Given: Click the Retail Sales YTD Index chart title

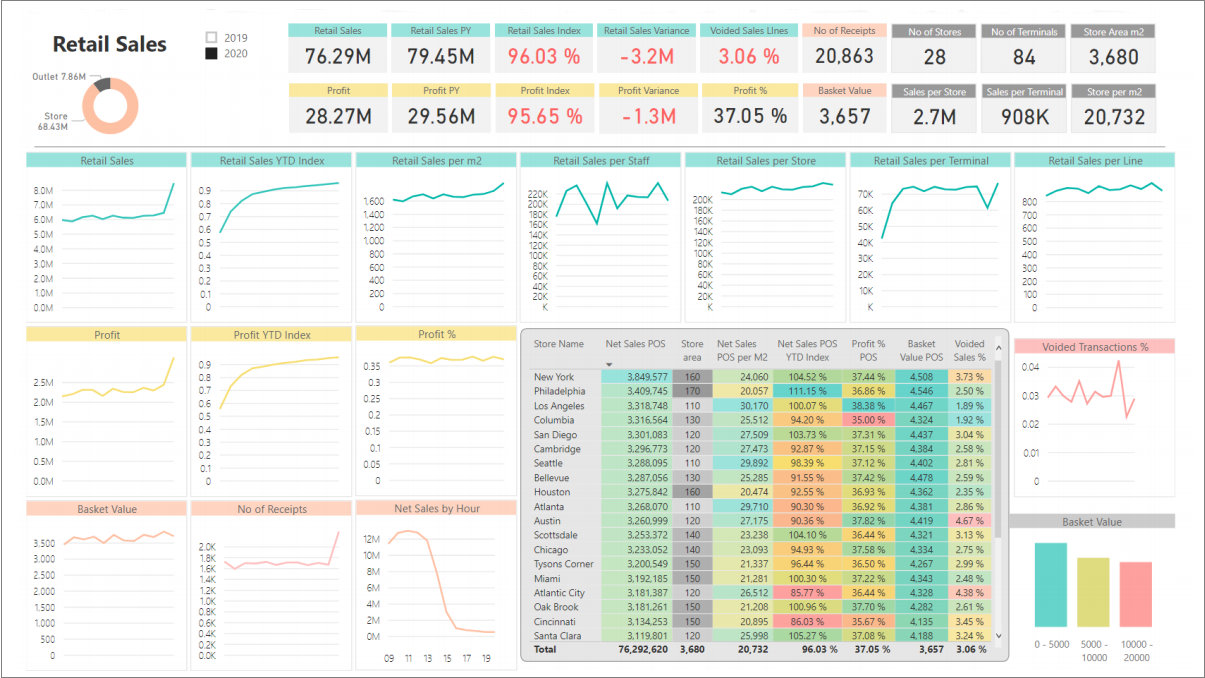Looking at the screenshot, I should (271, 160).
